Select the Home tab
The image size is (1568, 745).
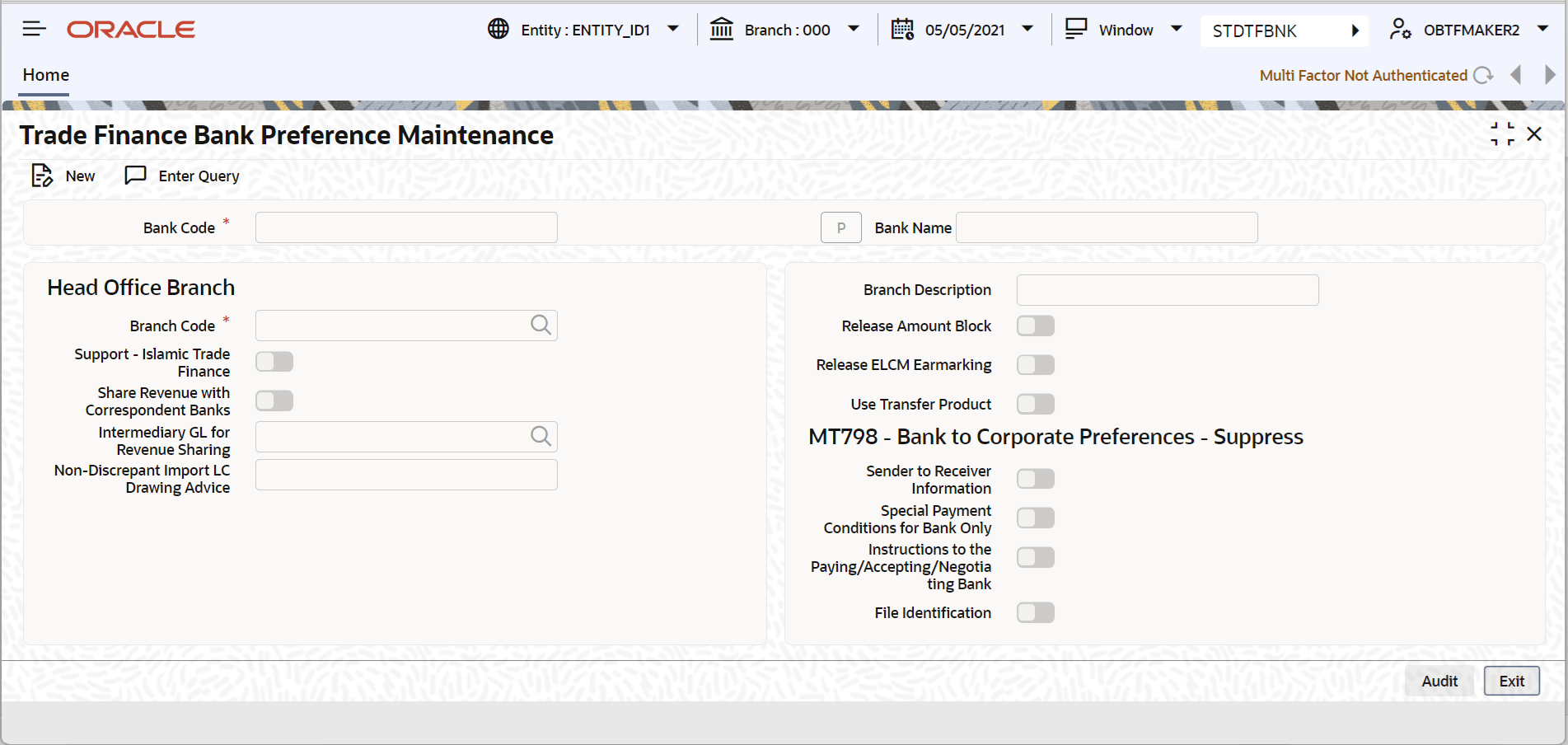click(x=46, y=75)
